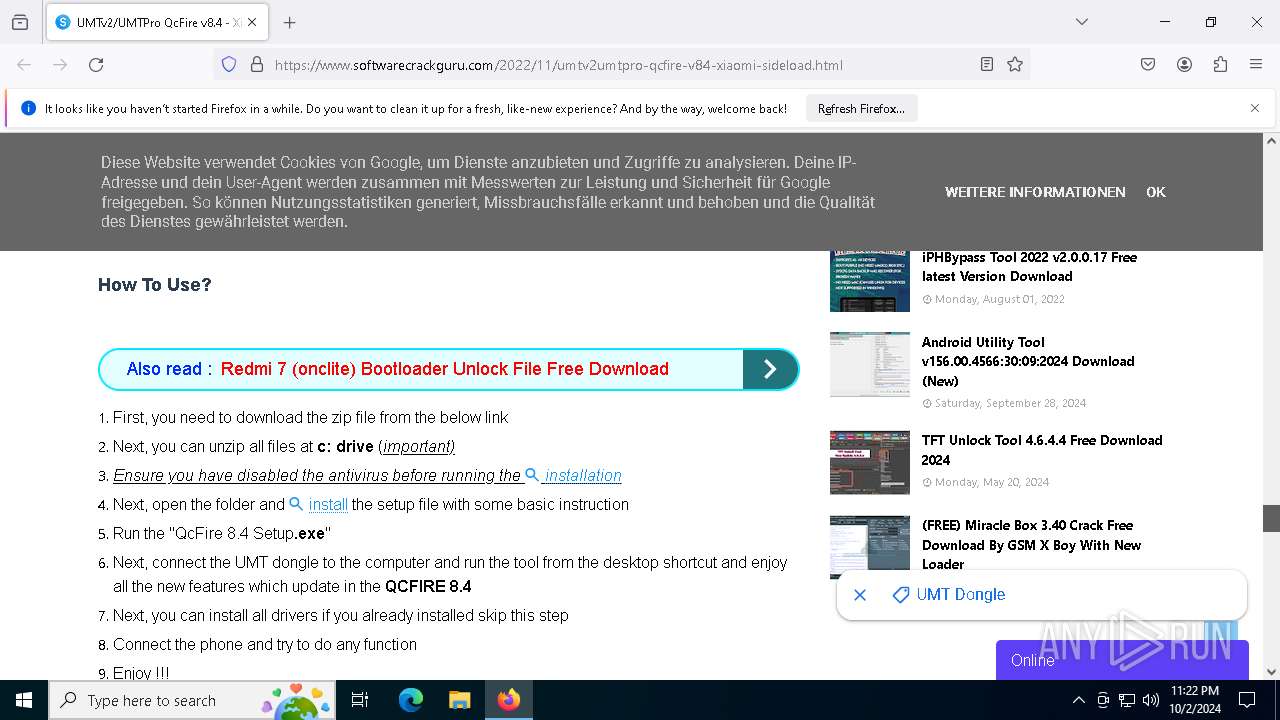
Task: Follow the install ad link
Action: tap(319, 504)
